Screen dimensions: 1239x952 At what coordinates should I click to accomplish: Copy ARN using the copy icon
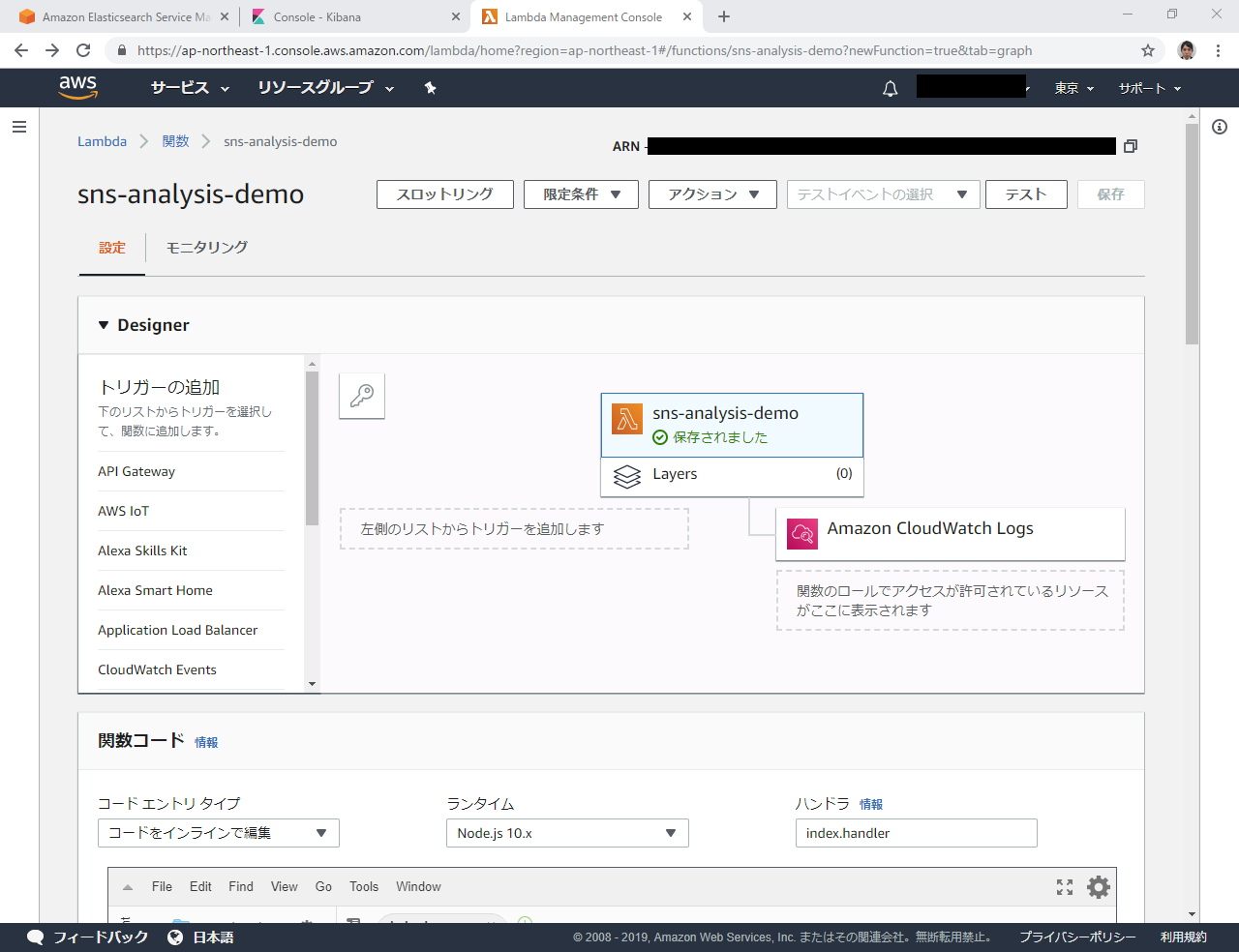point(1130,146)
